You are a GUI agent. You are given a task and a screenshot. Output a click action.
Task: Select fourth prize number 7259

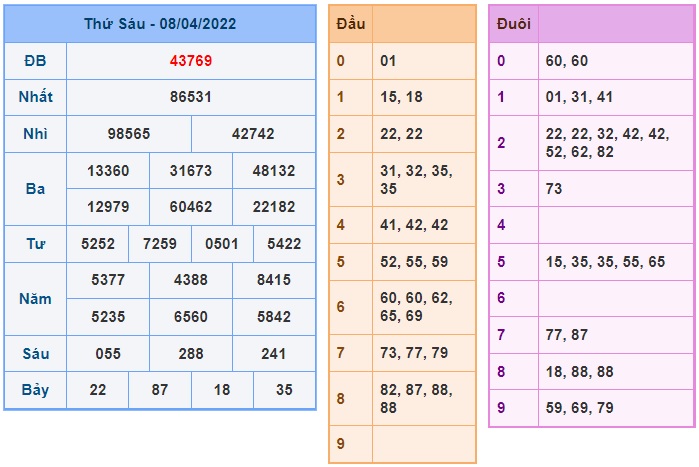point(160,244)
